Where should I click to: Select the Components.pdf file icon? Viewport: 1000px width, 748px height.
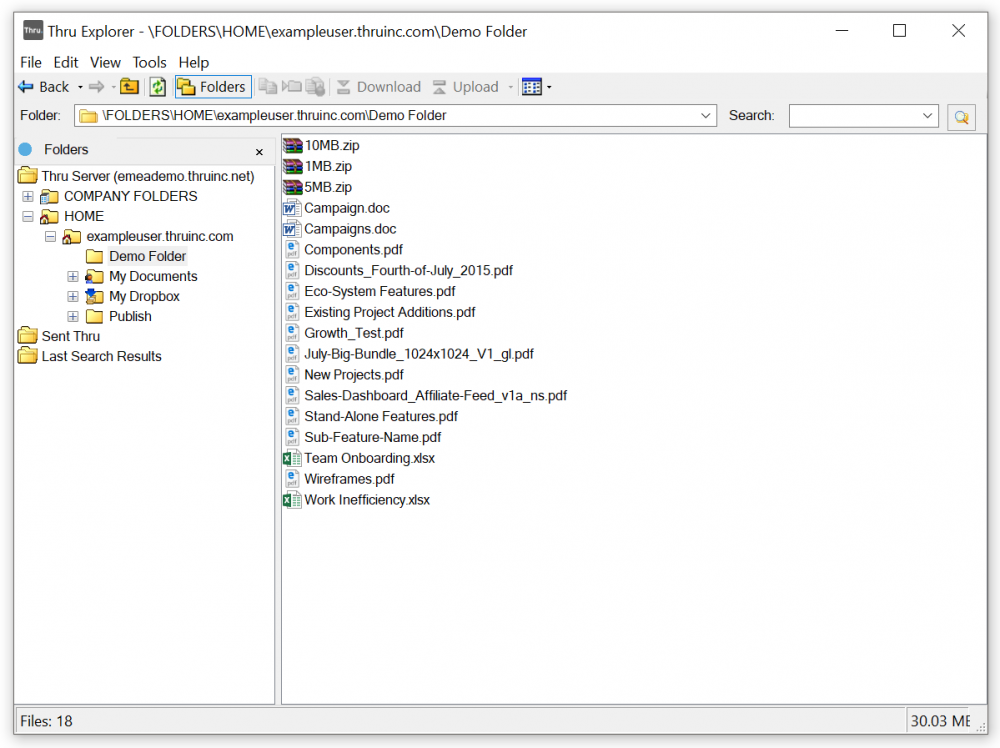pyautogui.click(x=291, y=250)
